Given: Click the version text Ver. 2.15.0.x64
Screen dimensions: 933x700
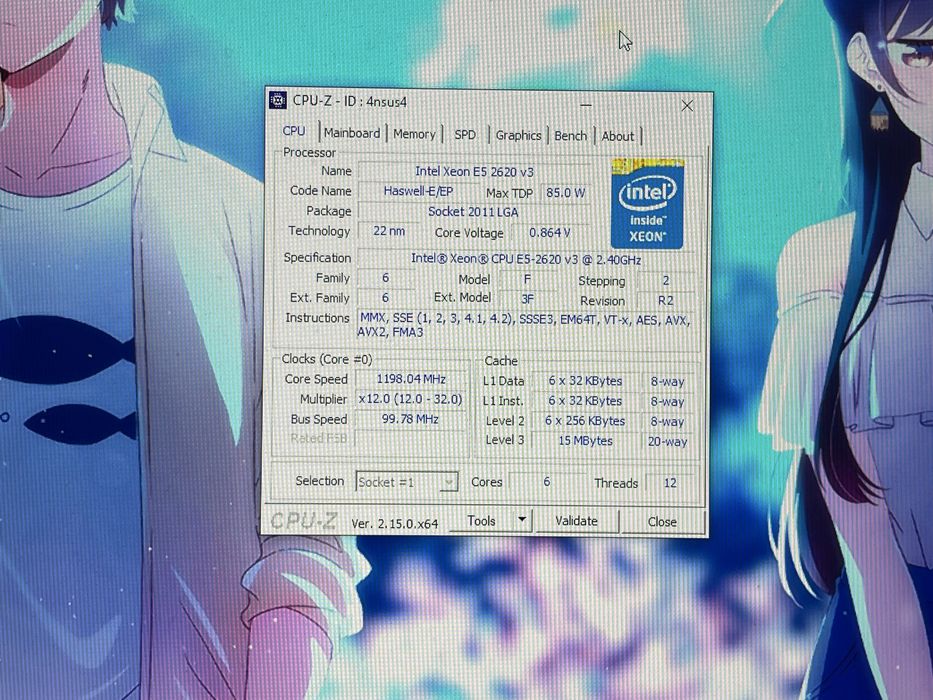Looking at the screenshot, I should [395, 524].
